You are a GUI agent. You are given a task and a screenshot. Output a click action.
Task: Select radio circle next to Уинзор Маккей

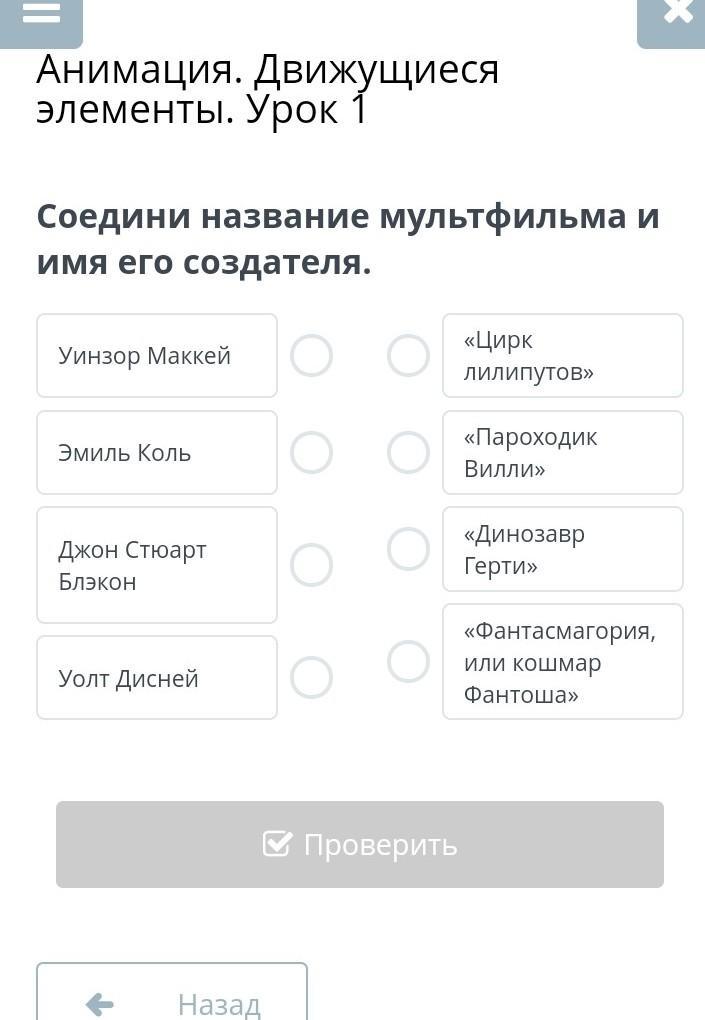[x=311, y=355]
